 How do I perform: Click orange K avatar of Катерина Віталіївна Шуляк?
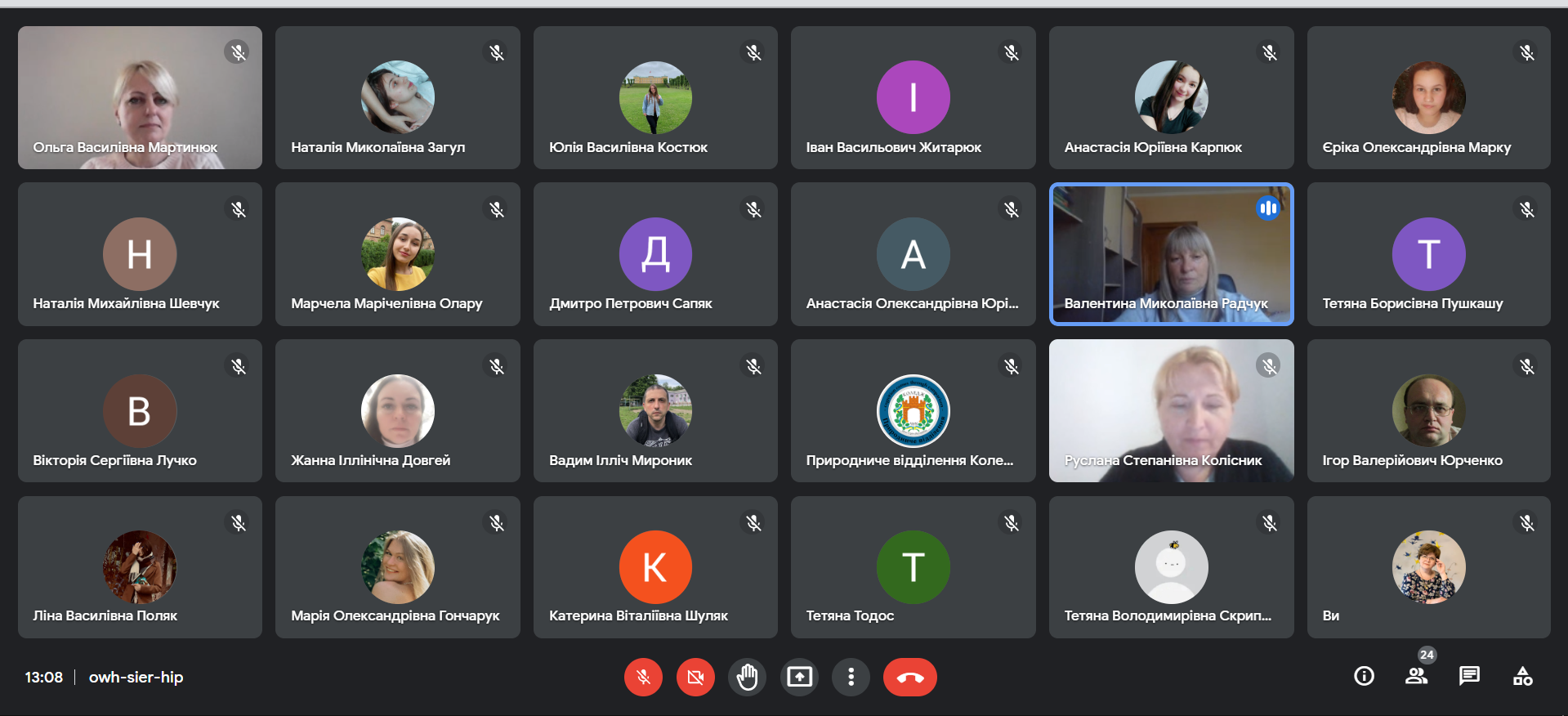655,567
